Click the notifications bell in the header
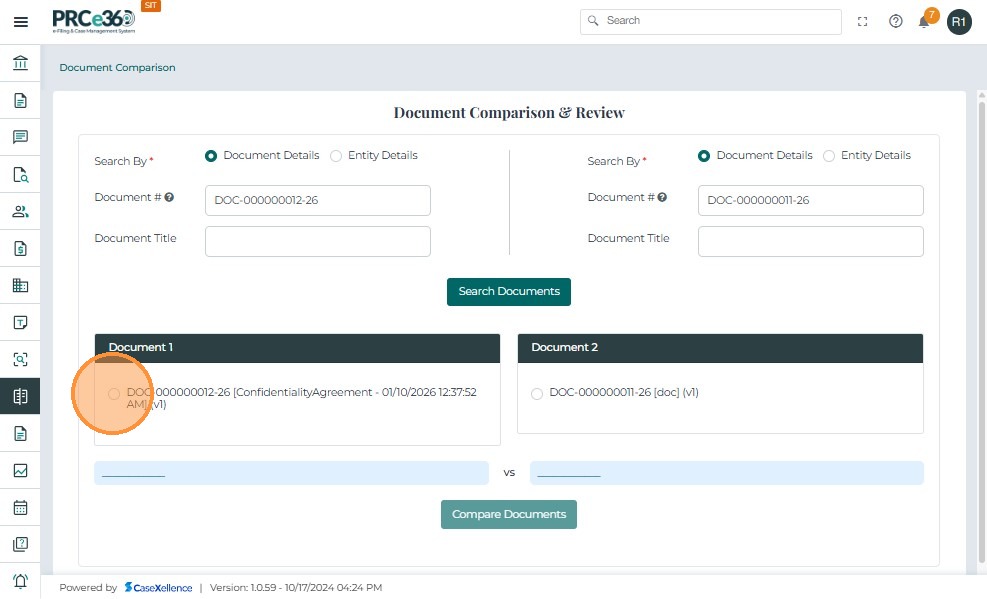This screenshot has height=599, width=987. click(924, 21)
